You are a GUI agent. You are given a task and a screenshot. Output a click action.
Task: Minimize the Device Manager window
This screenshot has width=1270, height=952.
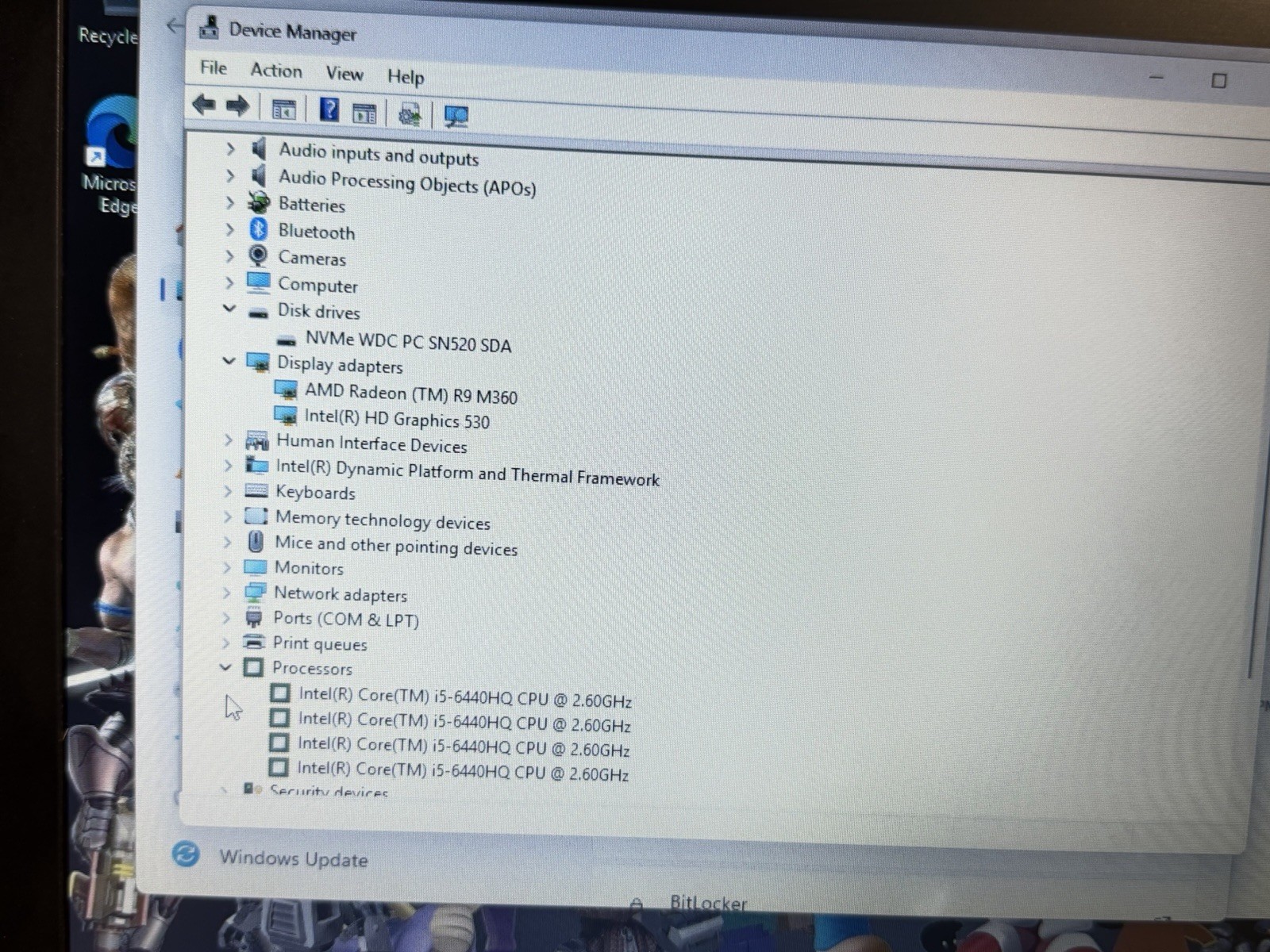[x=1156, y=78]
